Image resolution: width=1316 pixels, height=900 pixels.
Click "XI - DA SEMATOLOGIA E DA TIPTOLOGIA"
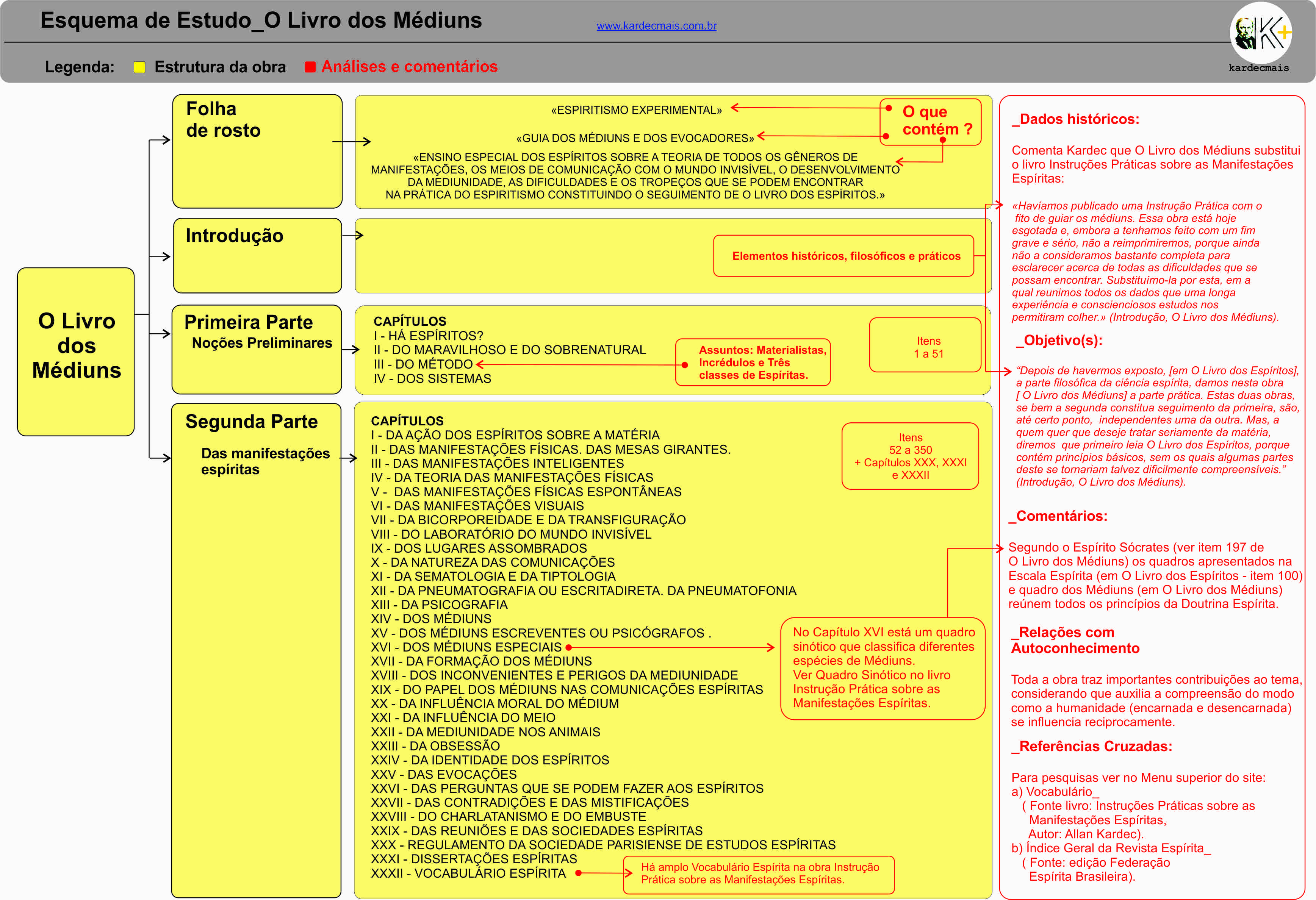(493, 576)
